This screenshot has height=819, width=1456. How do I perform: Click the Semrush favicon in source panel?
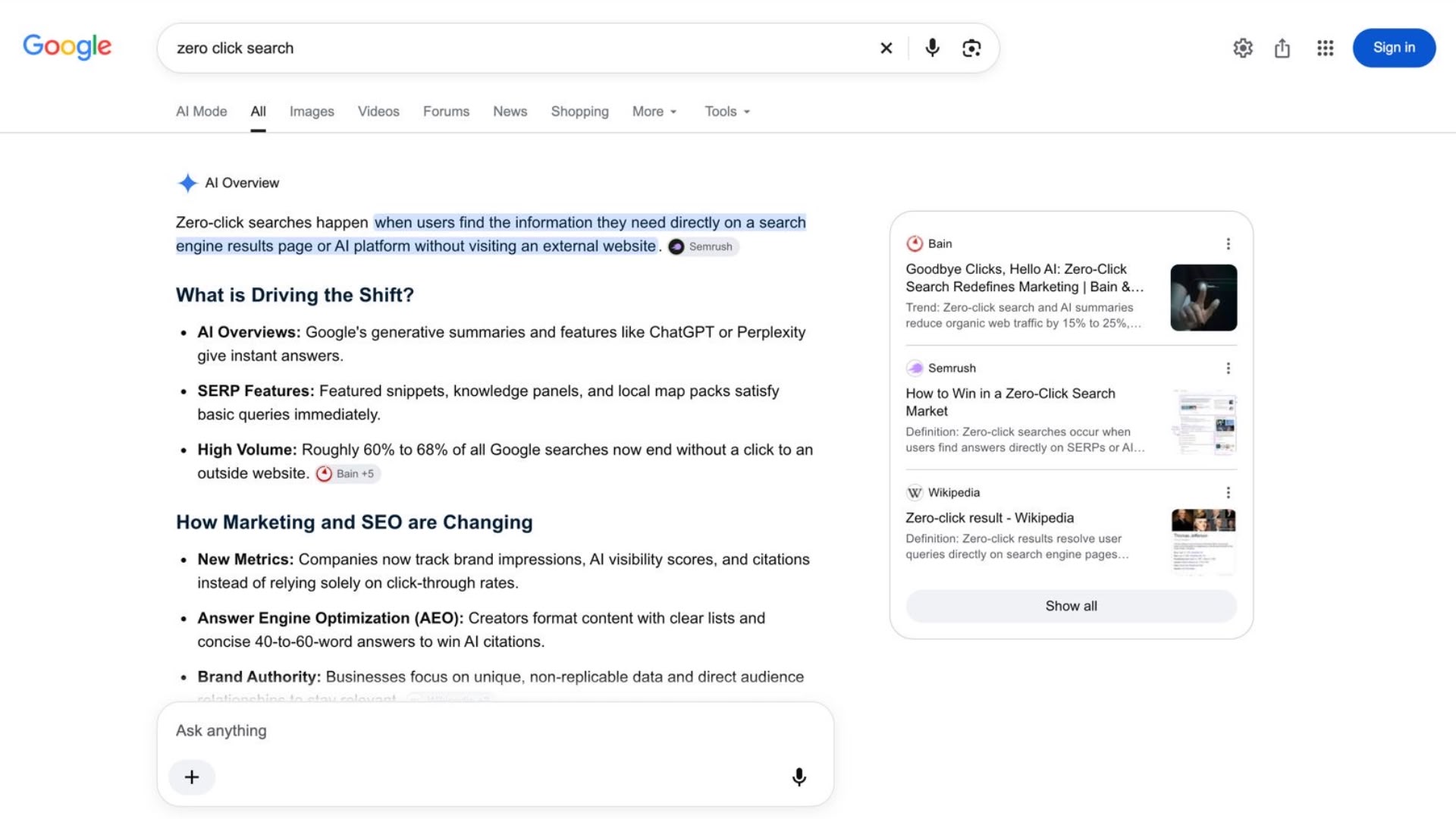[x=915, y=368]
